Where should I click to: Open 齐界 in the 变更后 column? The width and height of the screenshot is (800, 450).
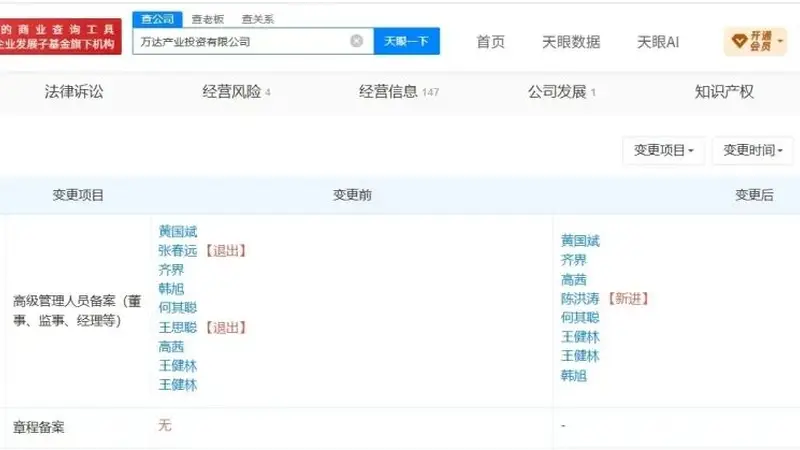pyautogui.click(x=573, y=260)
